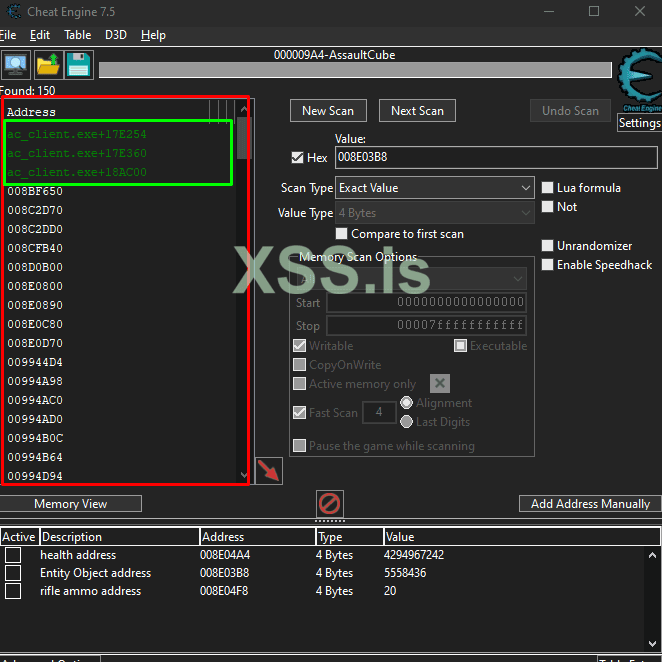Open the File menu
This screenshot has height=662, width=662.
point(8,35)
